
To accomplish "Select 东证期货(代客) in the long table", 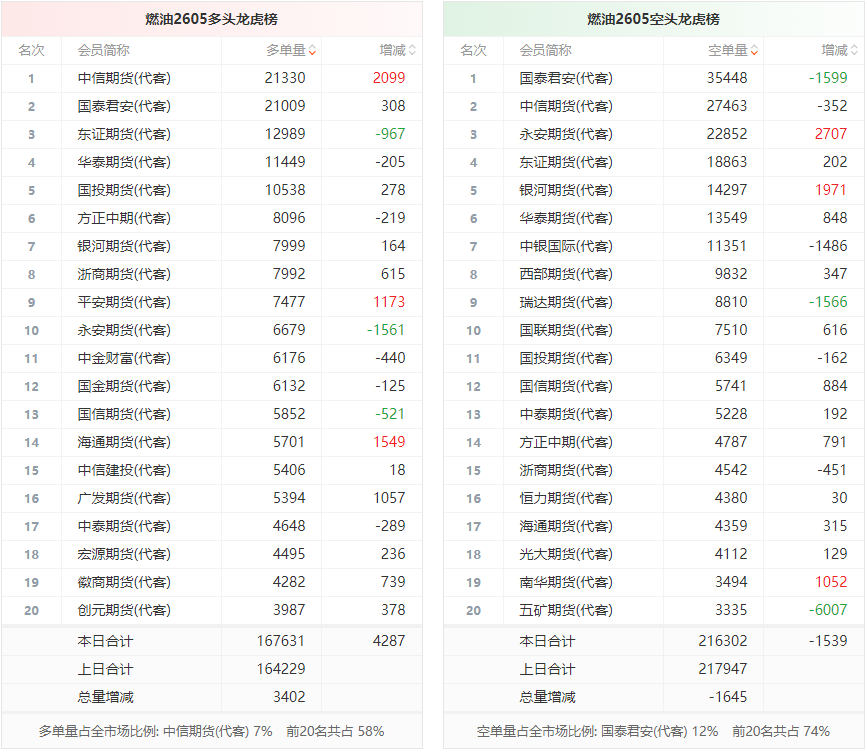I will (x=124, y=134).
